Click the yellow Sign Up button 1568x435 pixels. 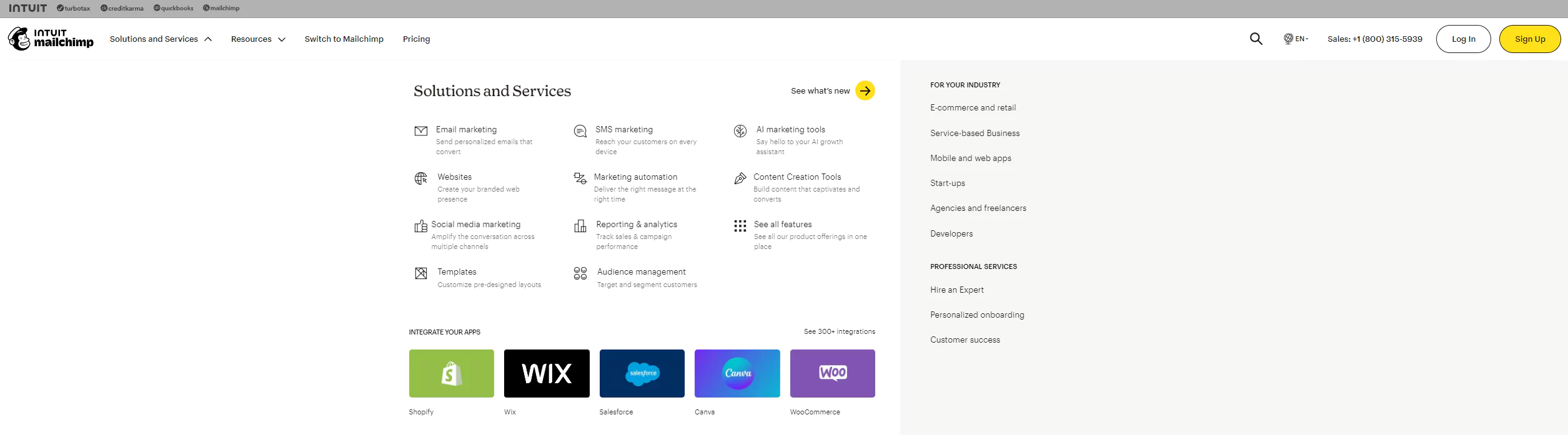click(1530, 39)
